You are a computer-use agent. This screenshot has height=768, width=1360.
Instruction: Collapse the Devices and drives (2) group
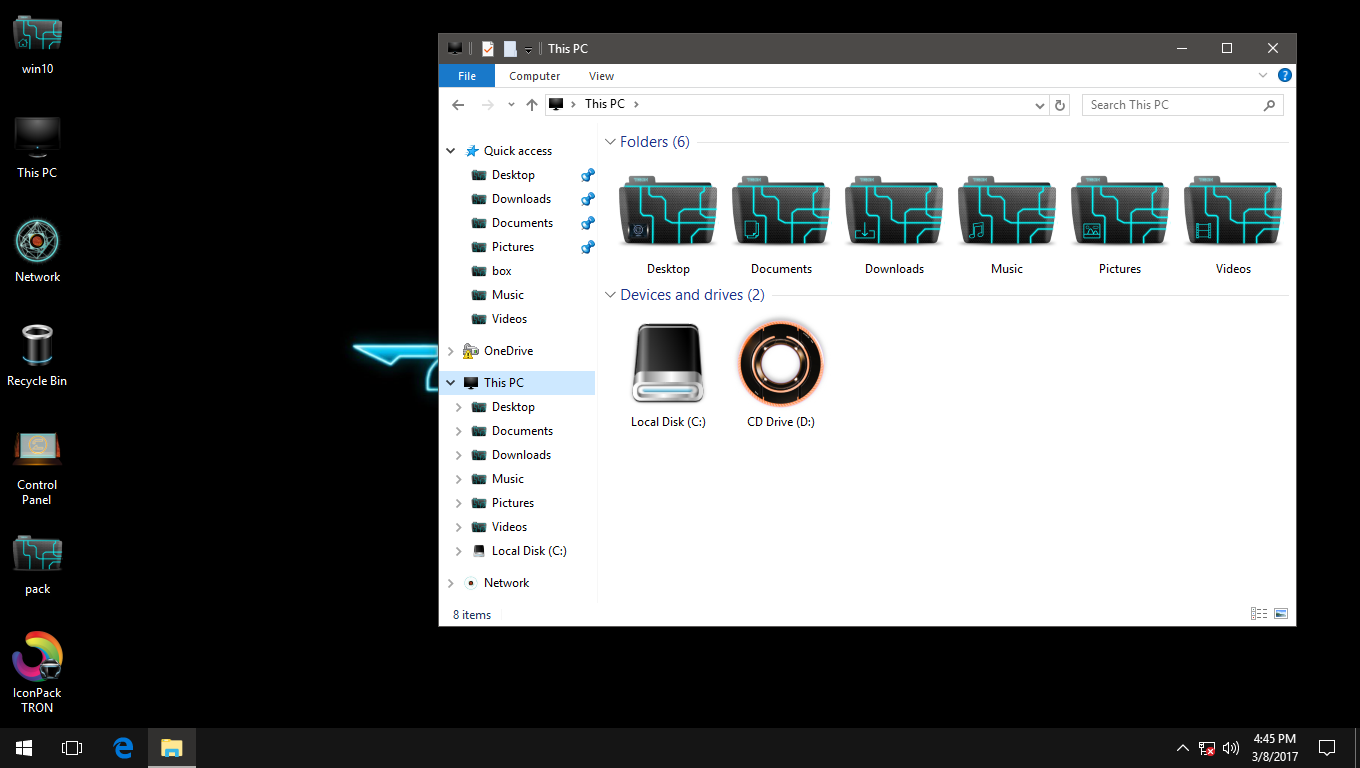pyautogui.click(x=610, y=295)
